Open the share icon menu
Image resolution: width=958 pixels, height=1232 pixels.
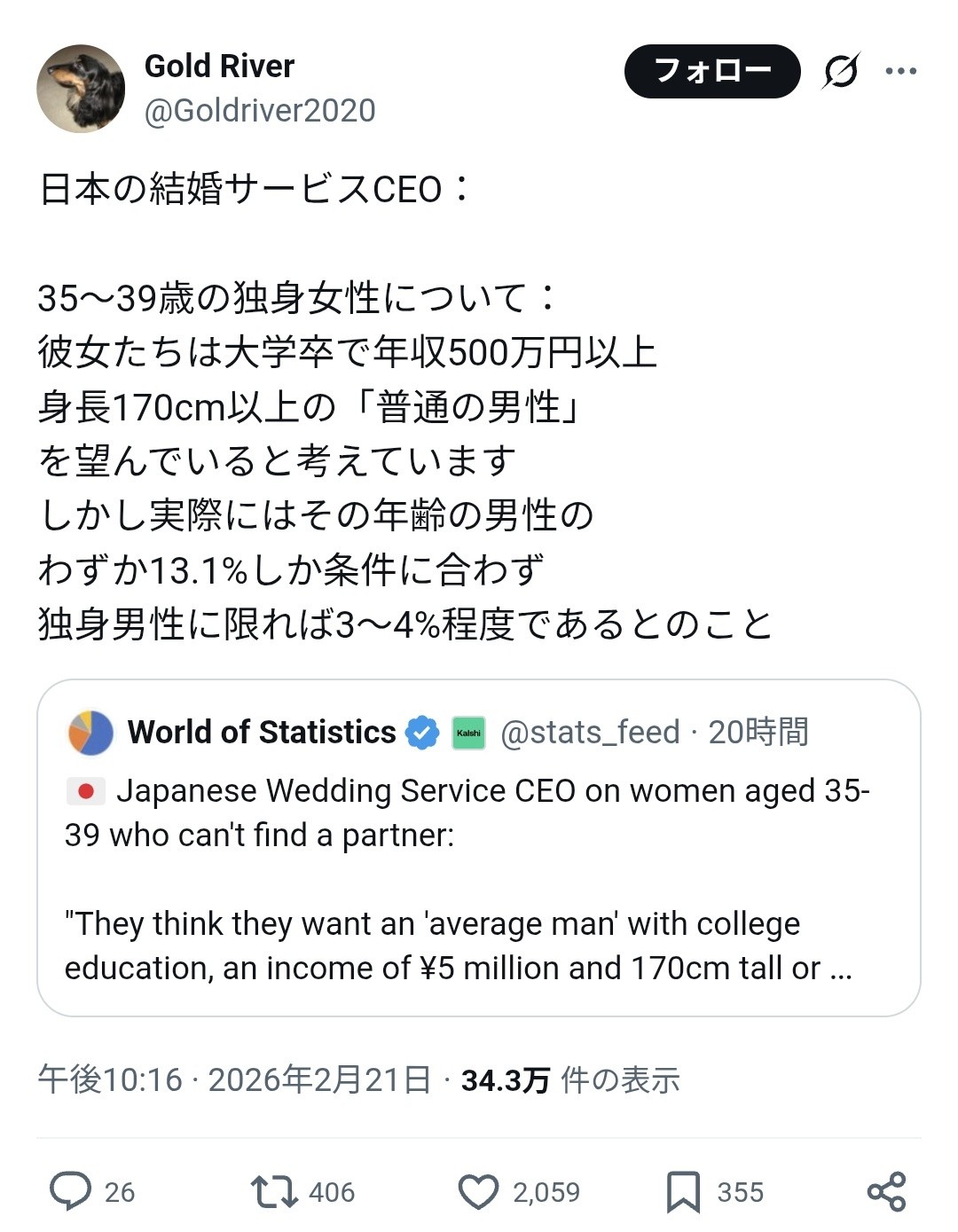coord(886,1191)
